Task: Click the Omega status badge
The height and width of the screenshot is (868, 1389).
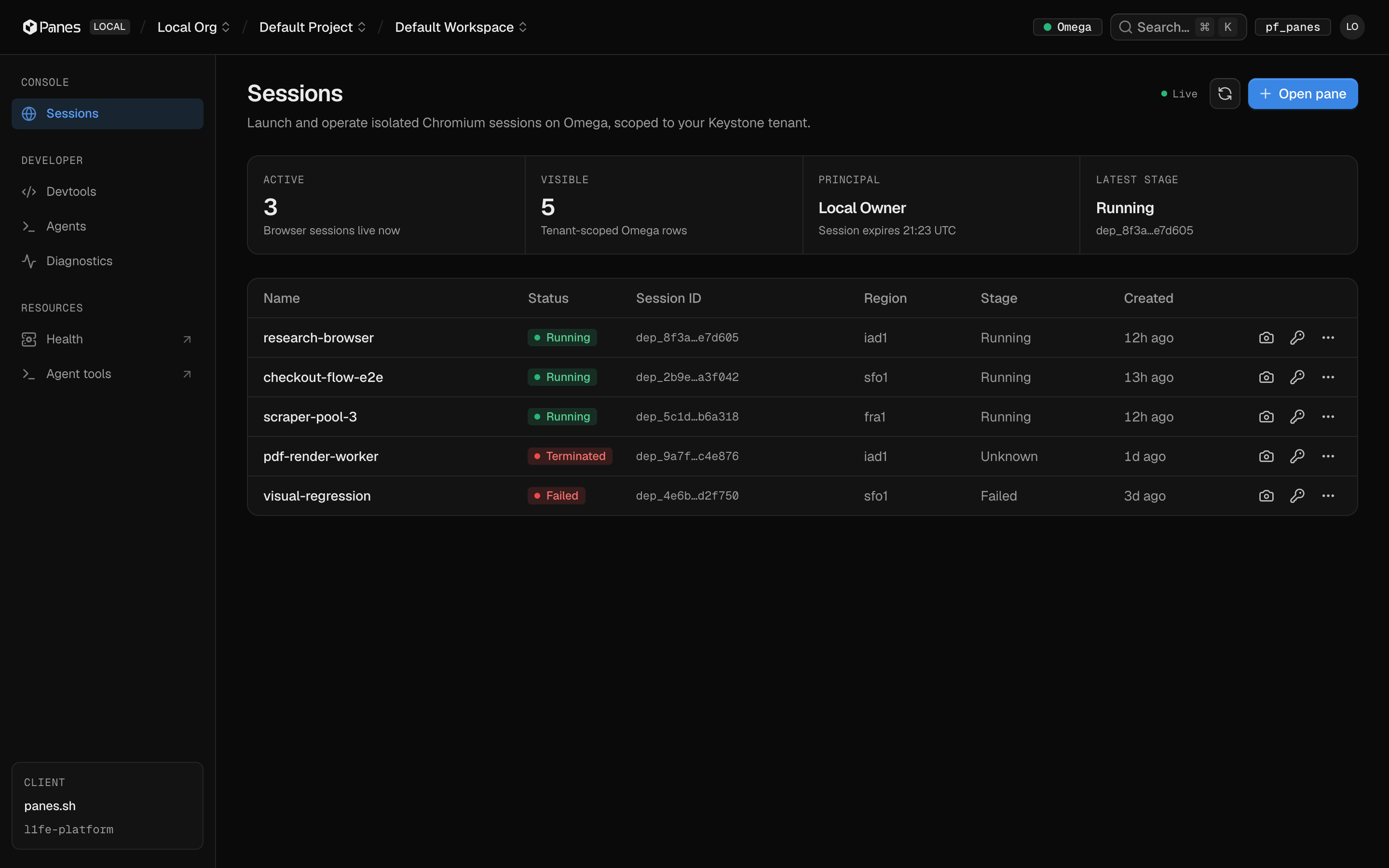Action: click(x=1067, y=27)
